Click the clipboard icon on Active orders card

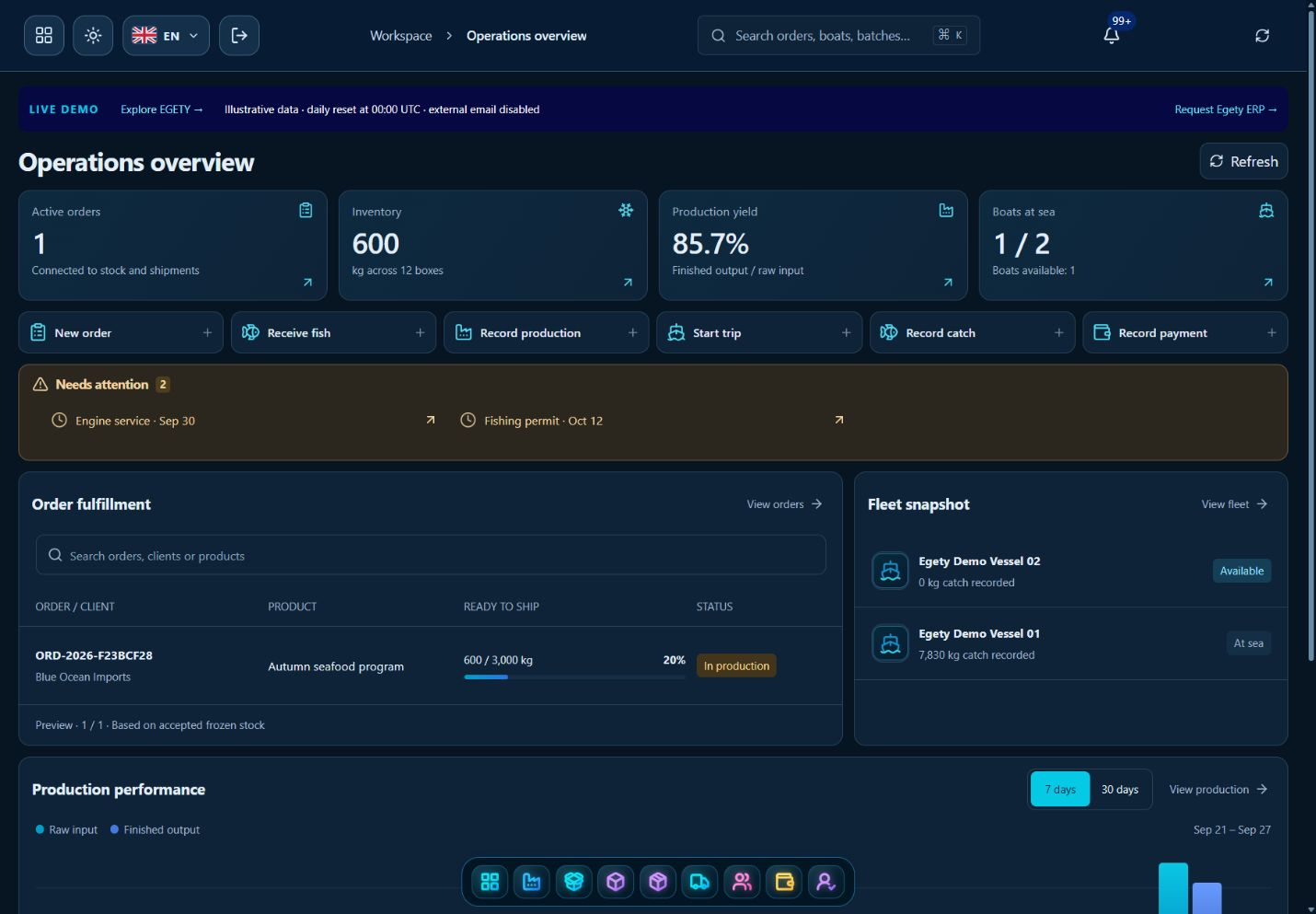pyautogui.click(x=306, y=211)
